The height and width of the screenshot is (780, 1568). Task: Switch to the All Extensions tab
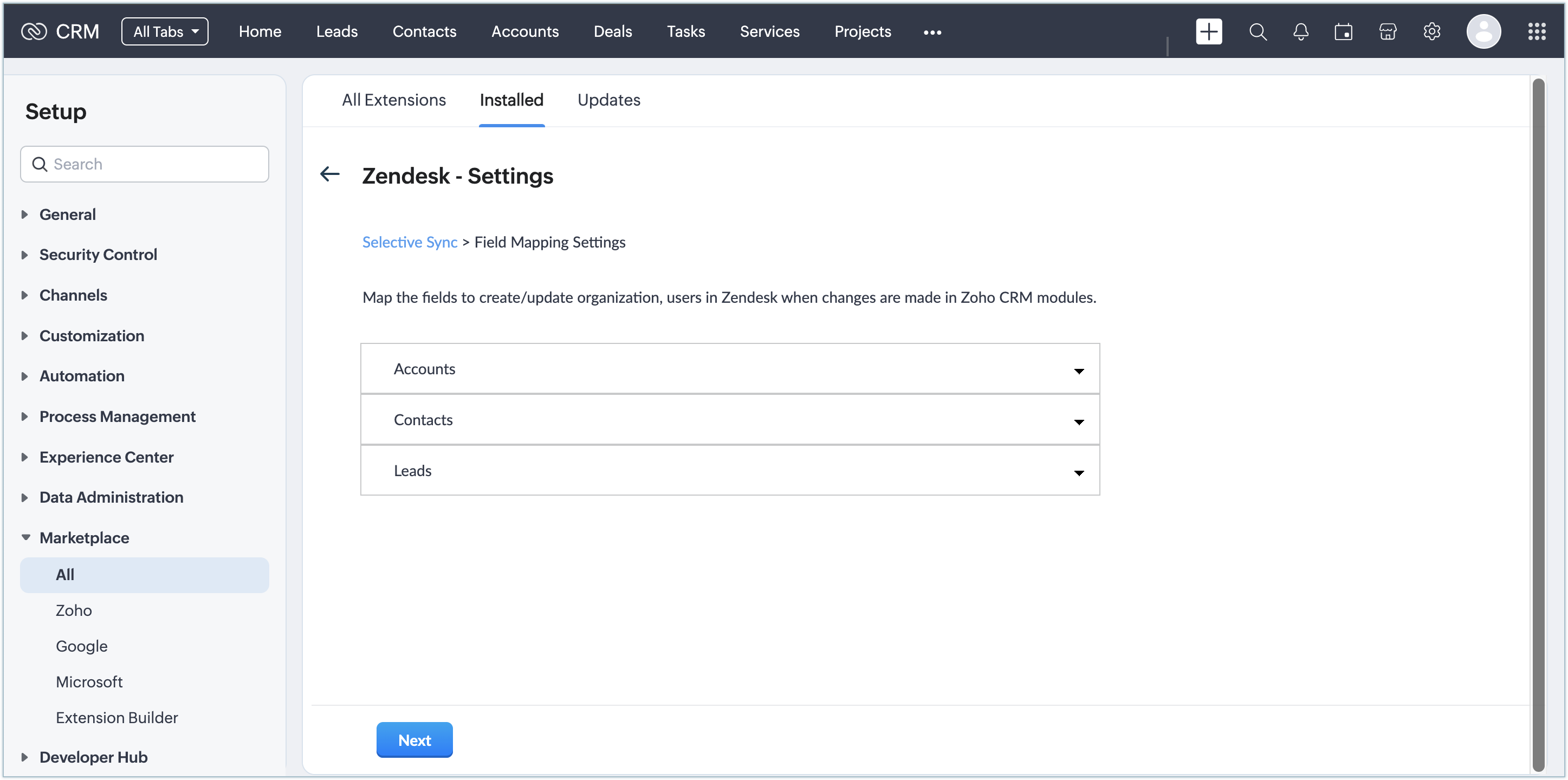tap(393, 100)
